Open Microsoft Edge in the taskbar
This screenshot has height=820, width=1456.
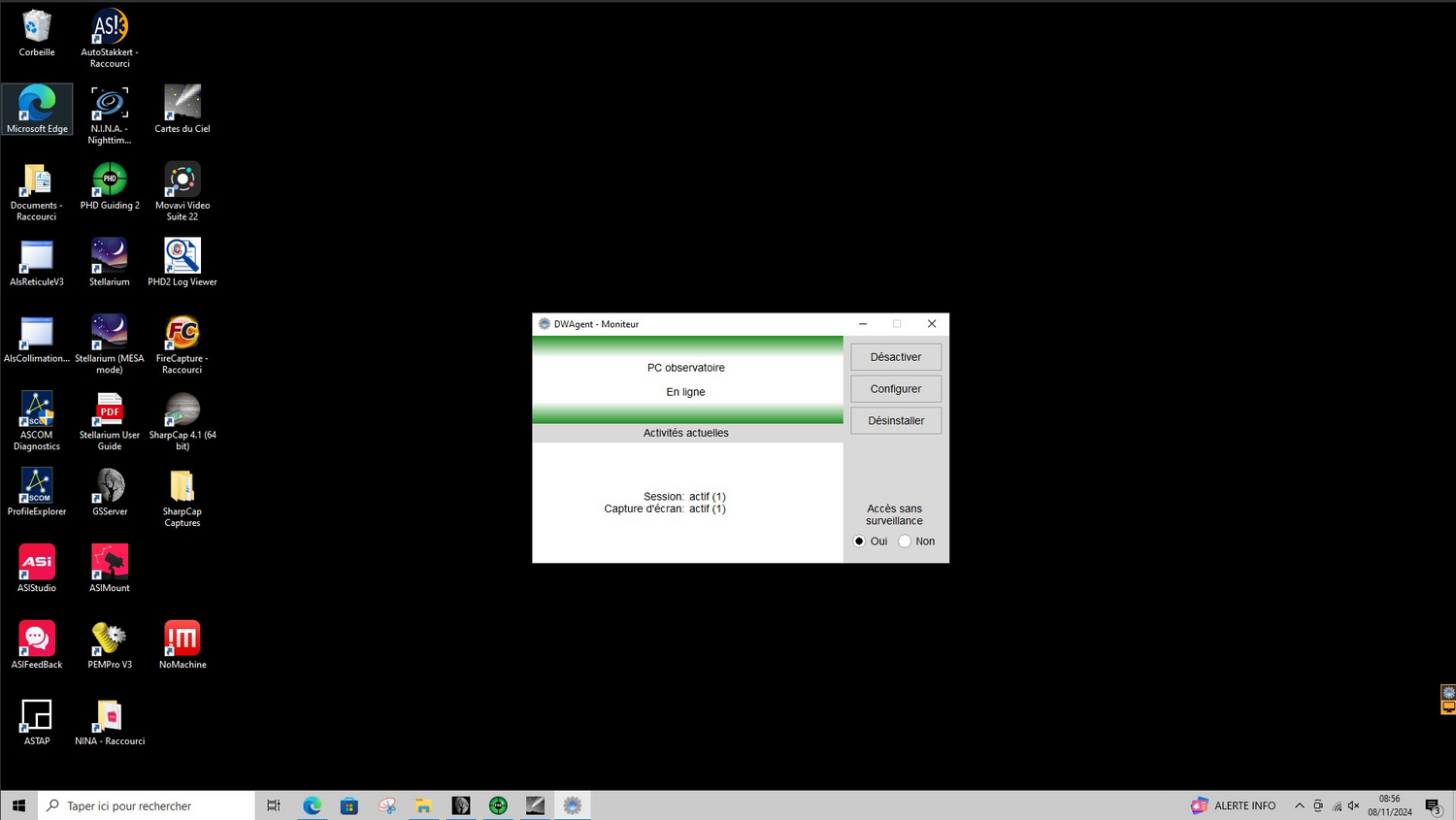[313, 804]
